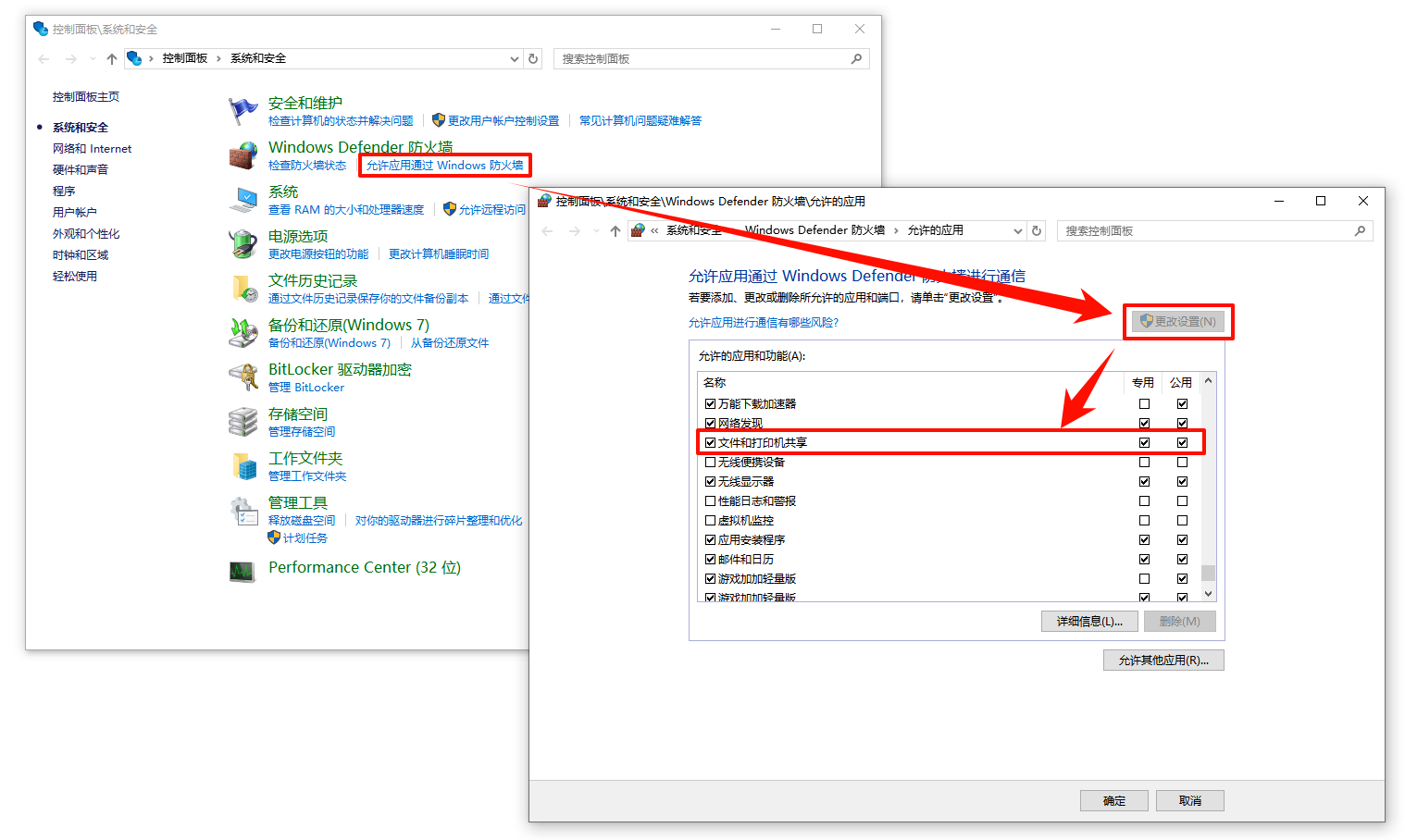
Task: Click 允许应用通过 Windows 防火墙 link
Action: [x=444, y=166]
